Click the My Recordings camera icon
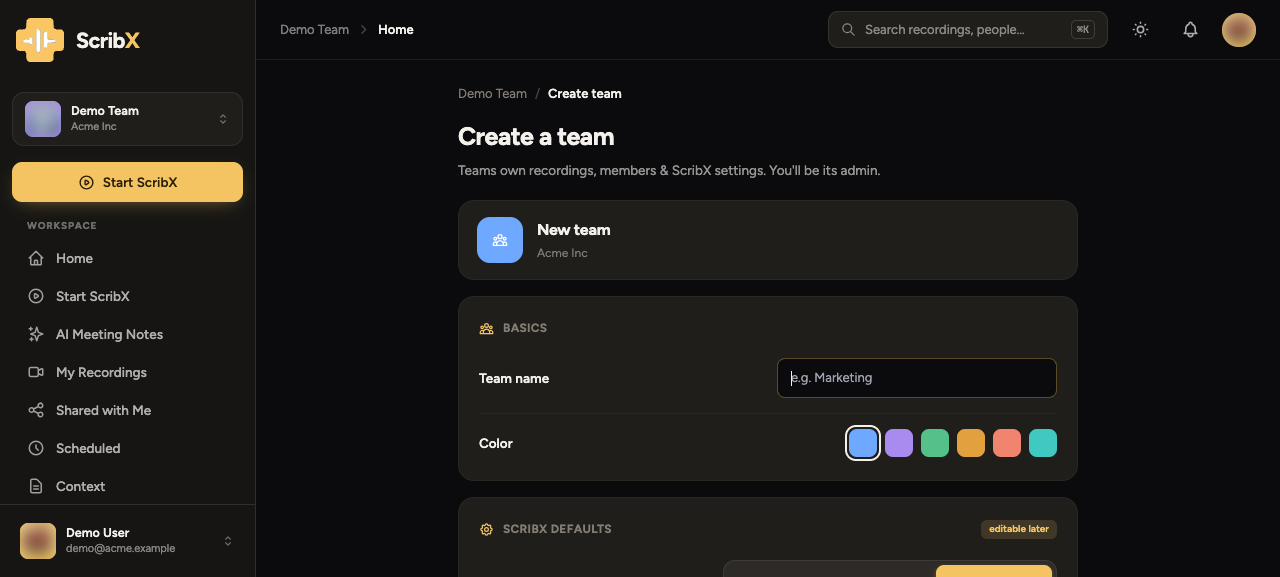This screenshot has width=1280, height=577. tap(36, 372)
